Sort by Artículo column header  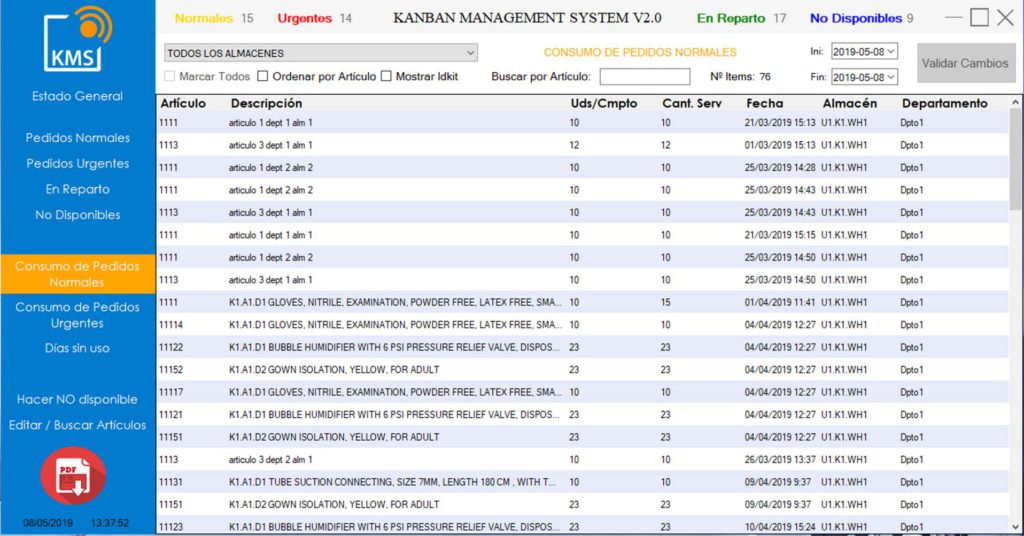[183, 103]
